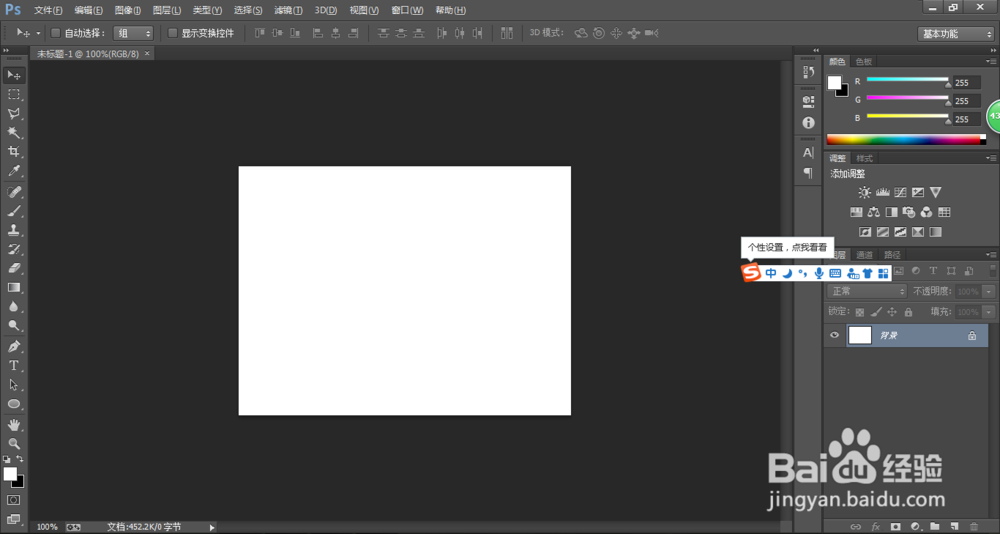Screen dimensions: 1000x534
Task: Toggle lock transparent pixels
Action: [860, 312]
